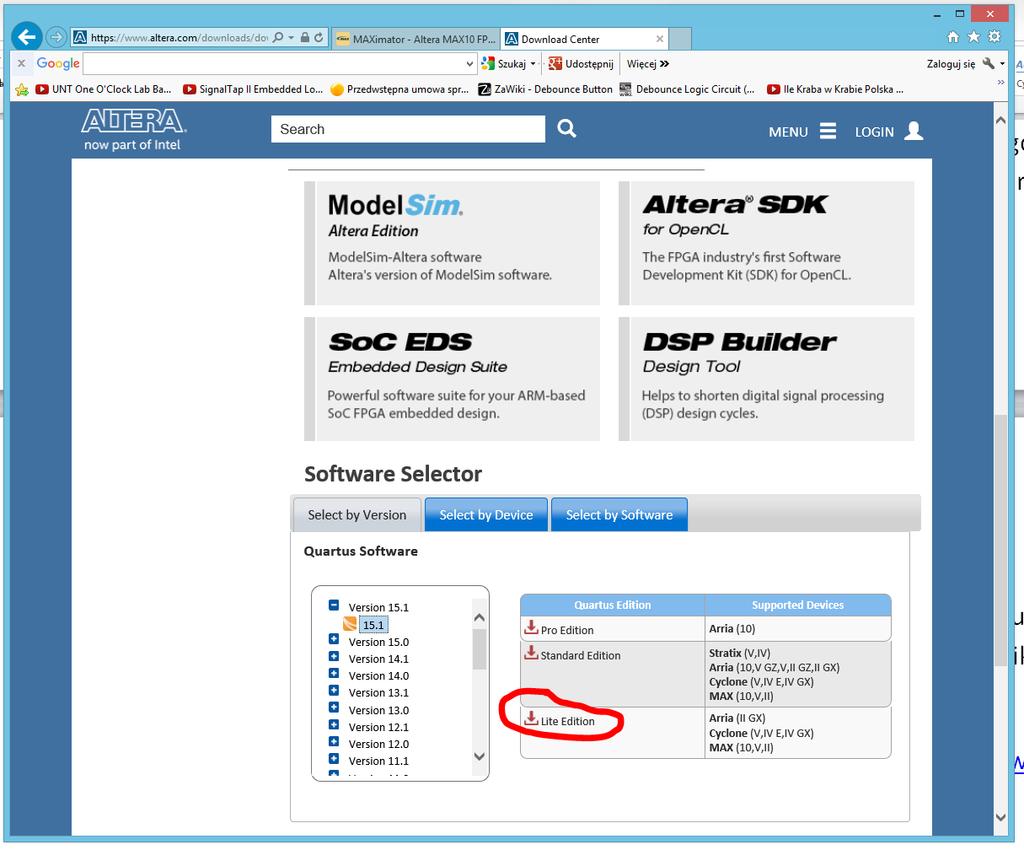Click the lock security icon in address bar
Screen dimensions: 1024x850
coord(304,37)
